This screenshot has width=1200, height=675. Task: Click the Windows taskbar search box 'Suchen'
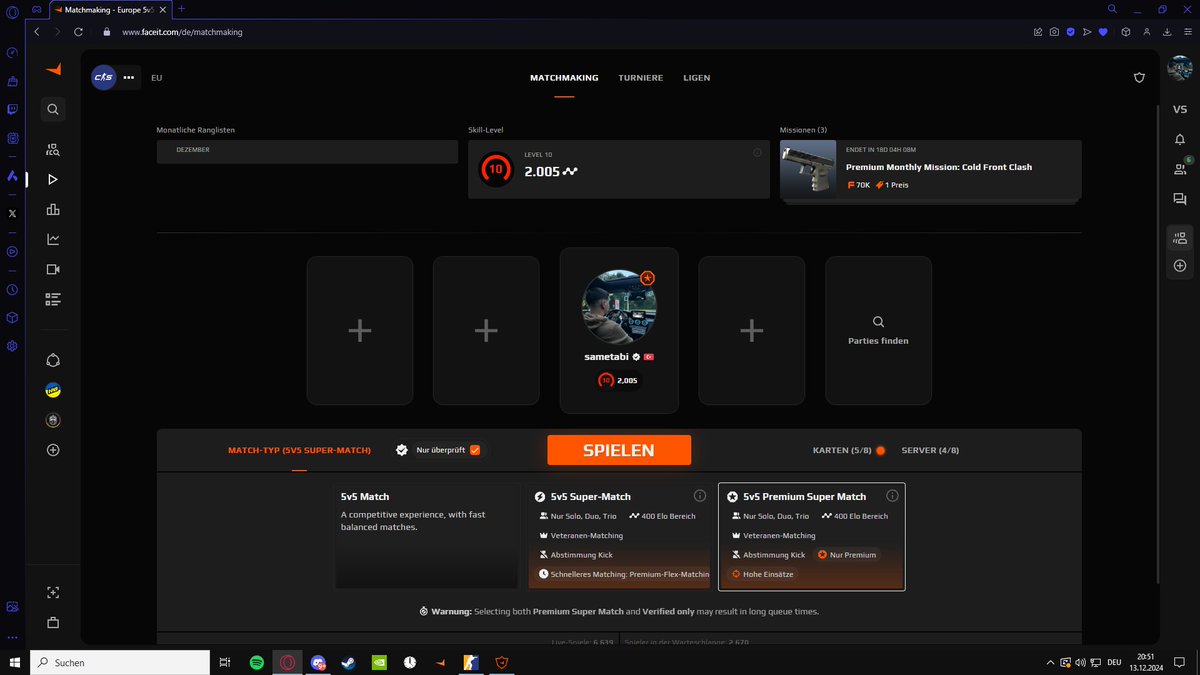pyautogui.click(x=120, y=662)
